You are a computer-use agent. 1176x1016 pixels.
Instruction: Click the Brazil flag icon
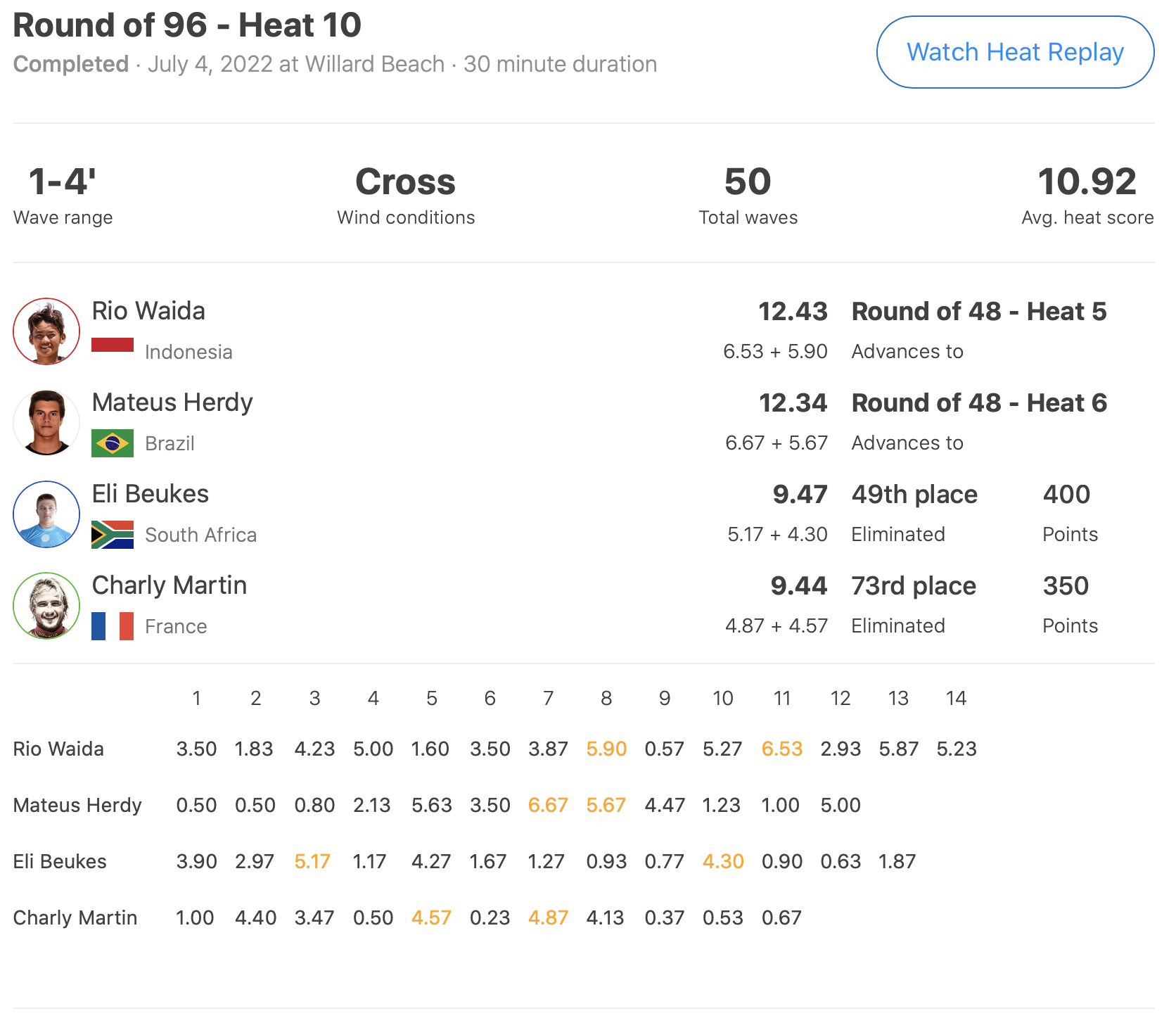point(113,443)
